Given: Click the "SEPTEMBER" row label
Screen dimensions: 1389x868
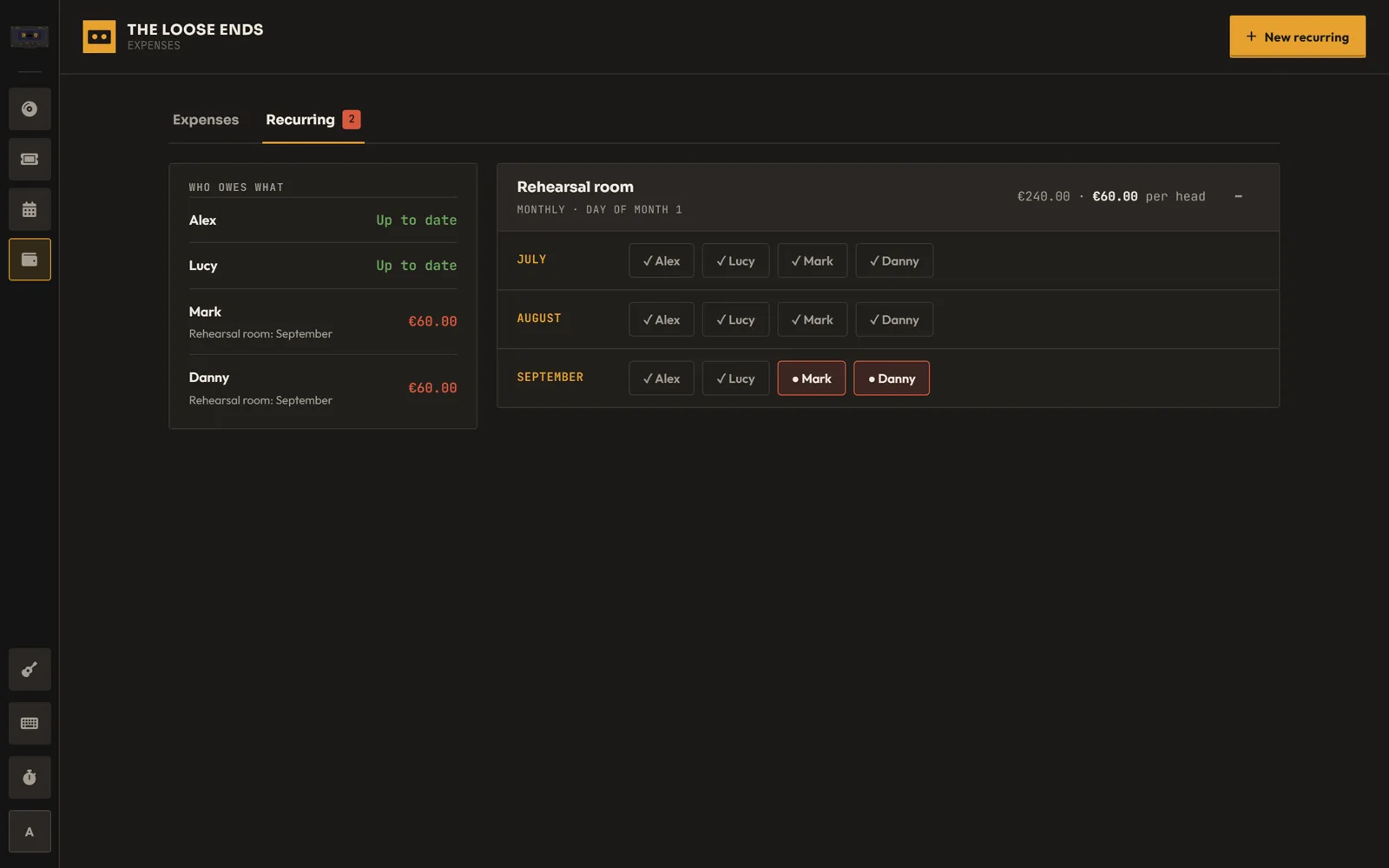Looking at the screenshot, I should pyautogui.click(x=550, y=378).
